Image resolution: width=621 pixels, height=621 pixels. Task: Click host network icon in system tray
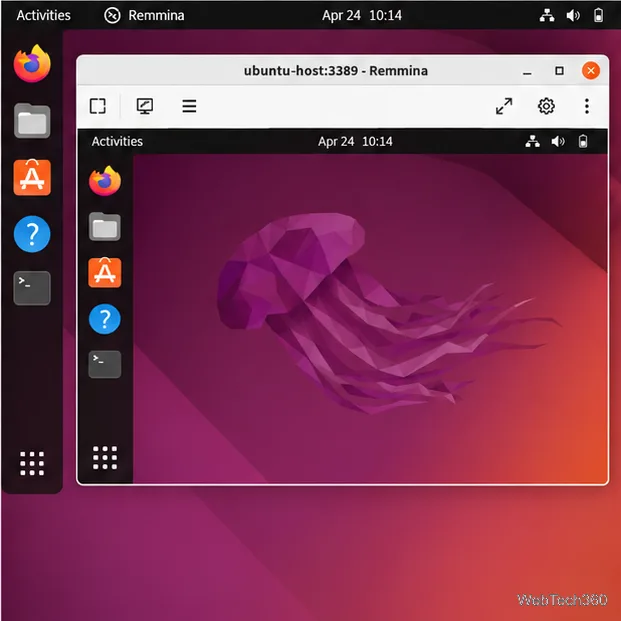547,15
